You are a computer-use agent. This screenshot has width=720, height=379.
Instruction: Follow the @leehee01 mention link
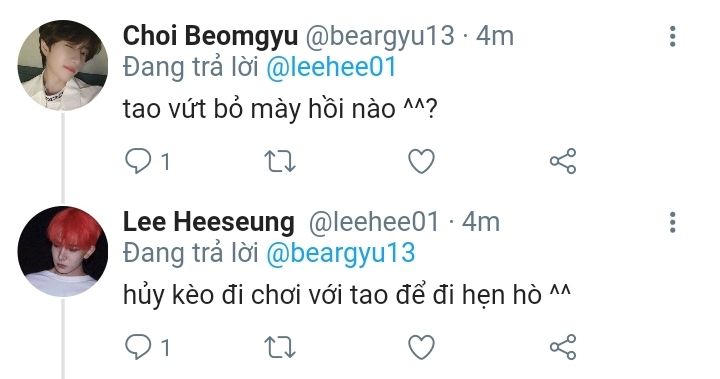[331, 67]
